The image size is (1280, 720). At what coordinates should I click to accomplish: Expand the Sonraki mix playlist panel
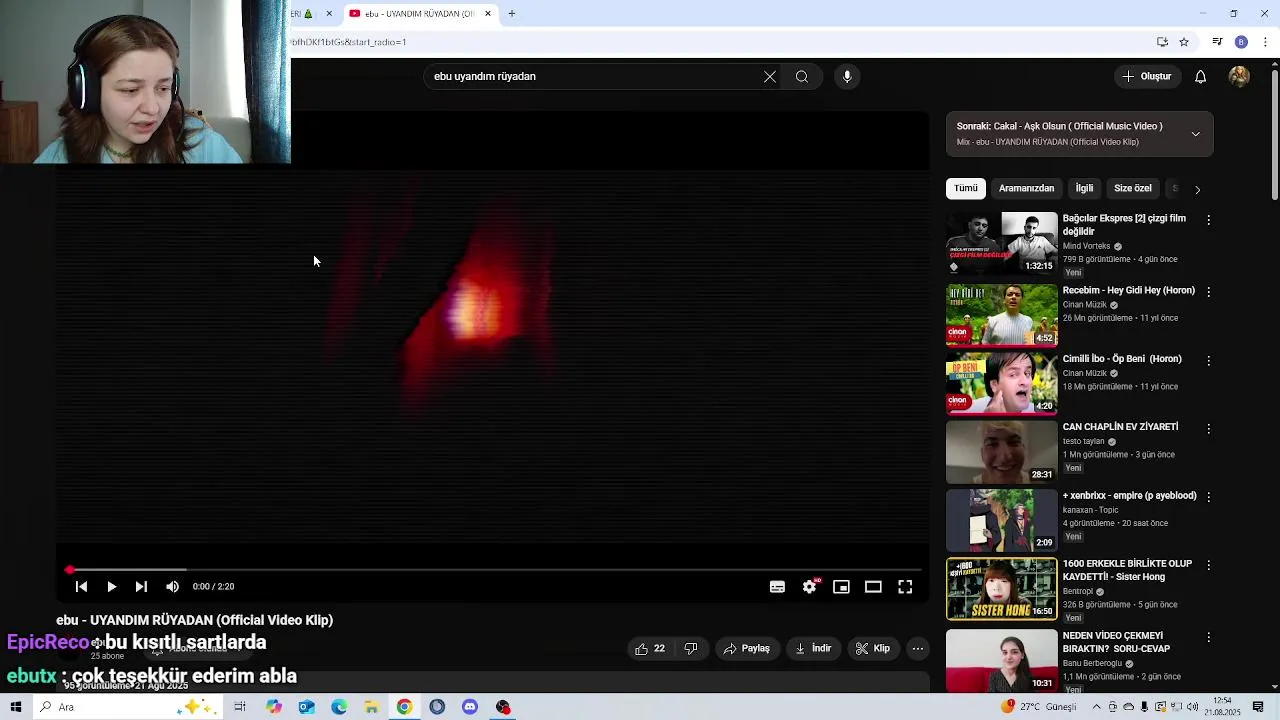[1195, 134]
